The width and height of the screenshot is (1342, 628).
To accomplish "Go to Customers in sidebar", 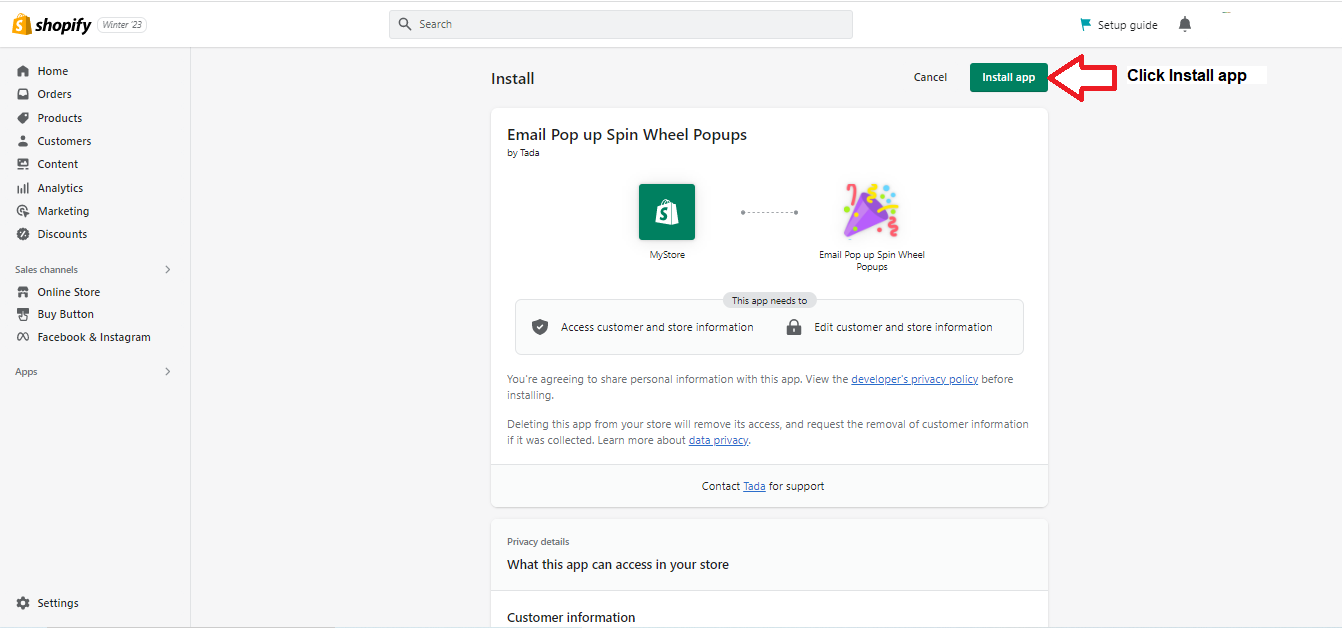I will (x=64, y=141).
